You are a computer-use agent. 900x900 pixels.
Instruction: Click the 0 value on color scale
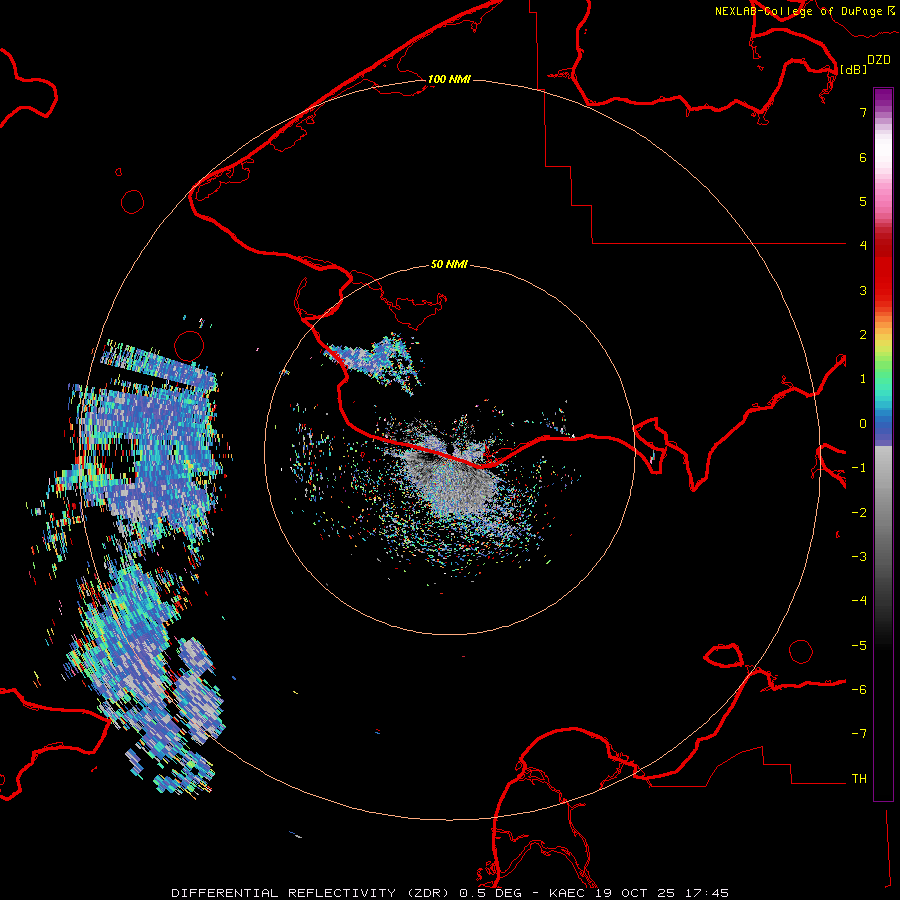pos(863,424)
